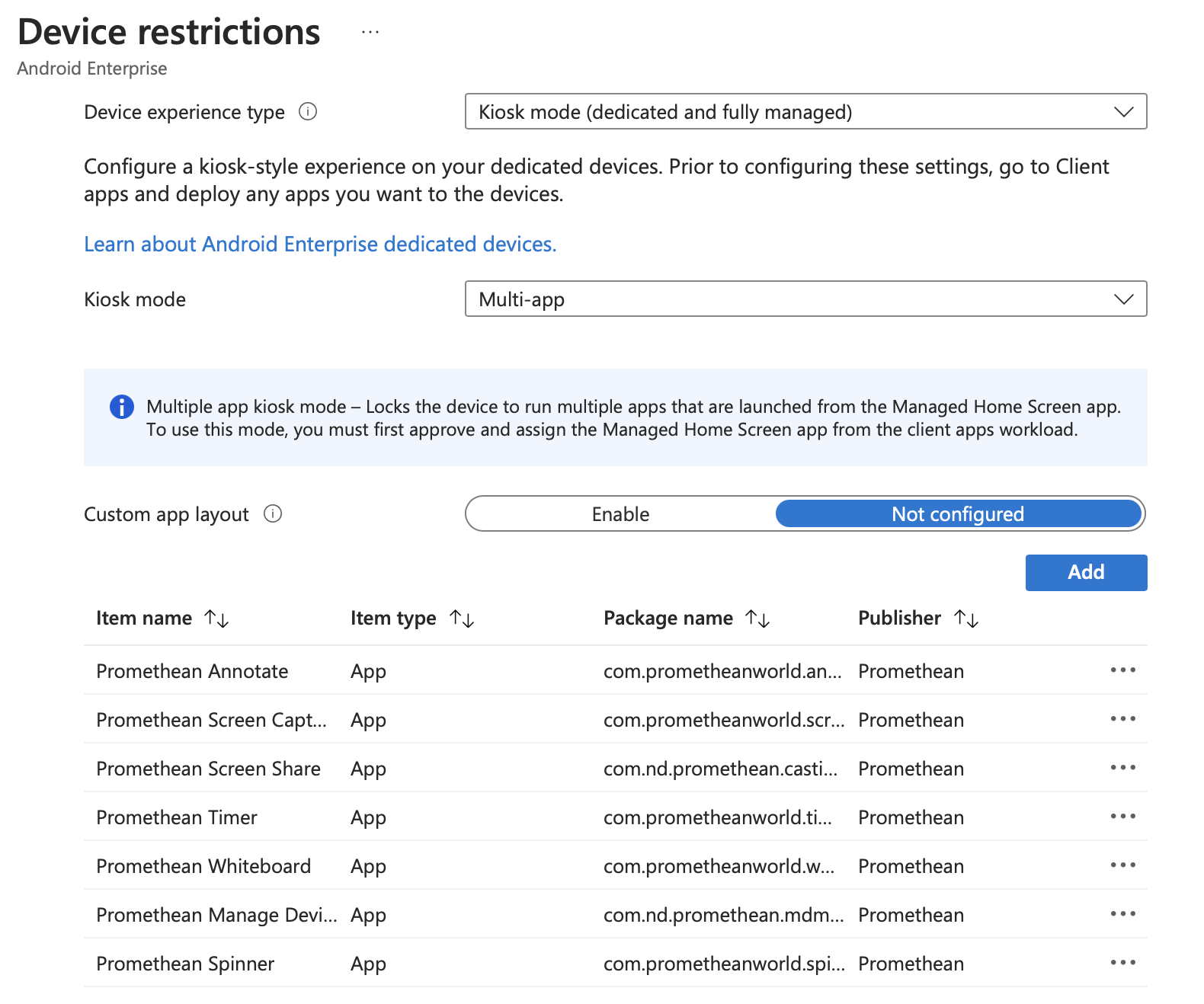Click Publisher cell in Promethean Spinner row
The image size is (1204, 1004).
pyautogui.click(x=911, y=964)
